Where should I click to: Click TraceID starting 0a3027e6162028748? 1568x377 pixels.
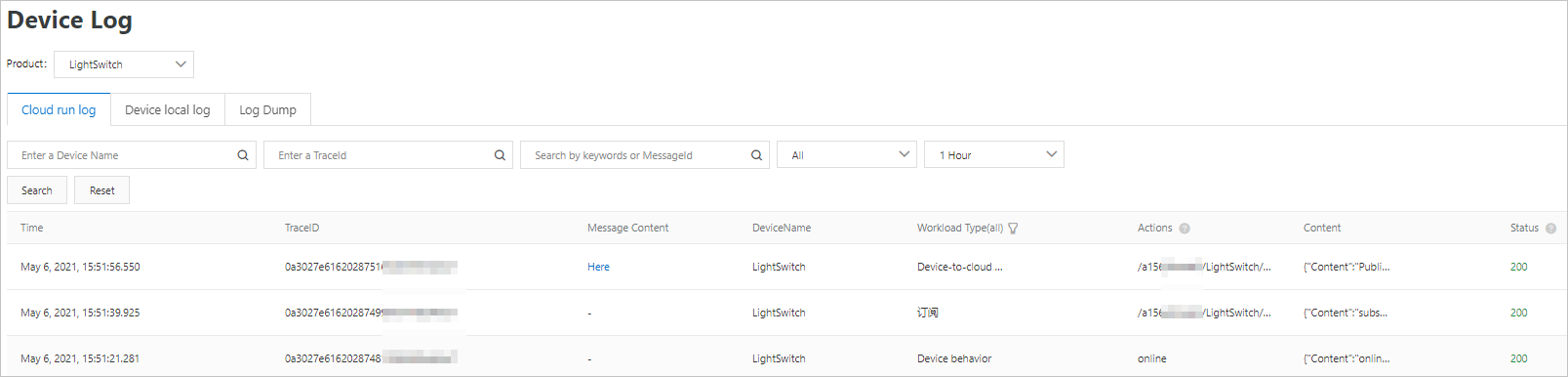coord(371,358)
